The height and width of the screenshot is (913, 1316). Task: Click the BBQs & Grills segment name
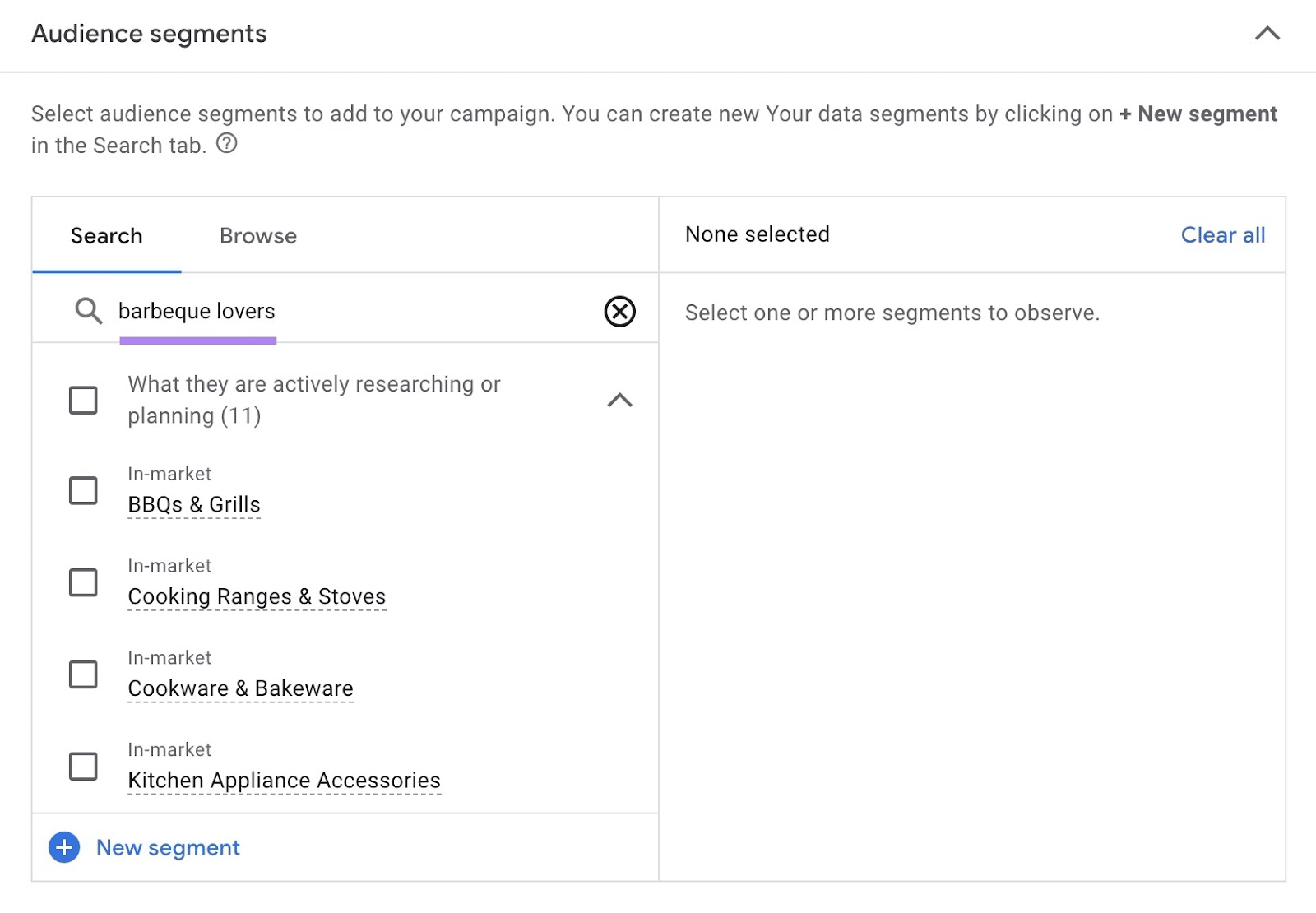(x=194, y=504)
